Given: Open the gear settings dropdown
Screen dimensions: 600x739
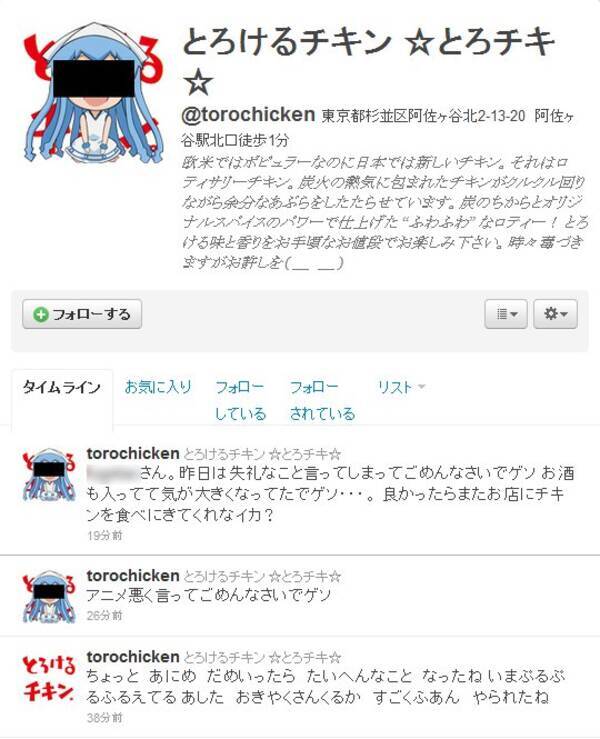Looking at the screenshot, I should tap(555, 314).
